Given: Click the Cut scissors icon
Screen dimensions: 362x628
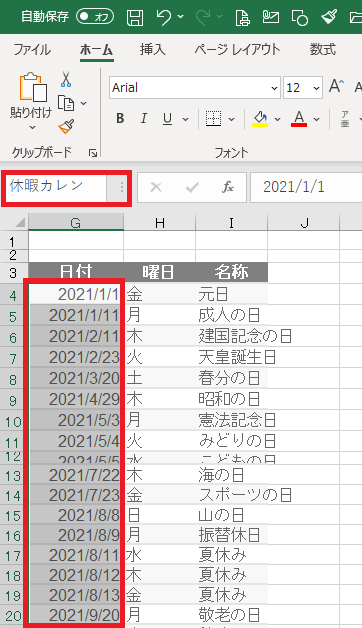Looking at the screenshot, I should click(66, 79).
